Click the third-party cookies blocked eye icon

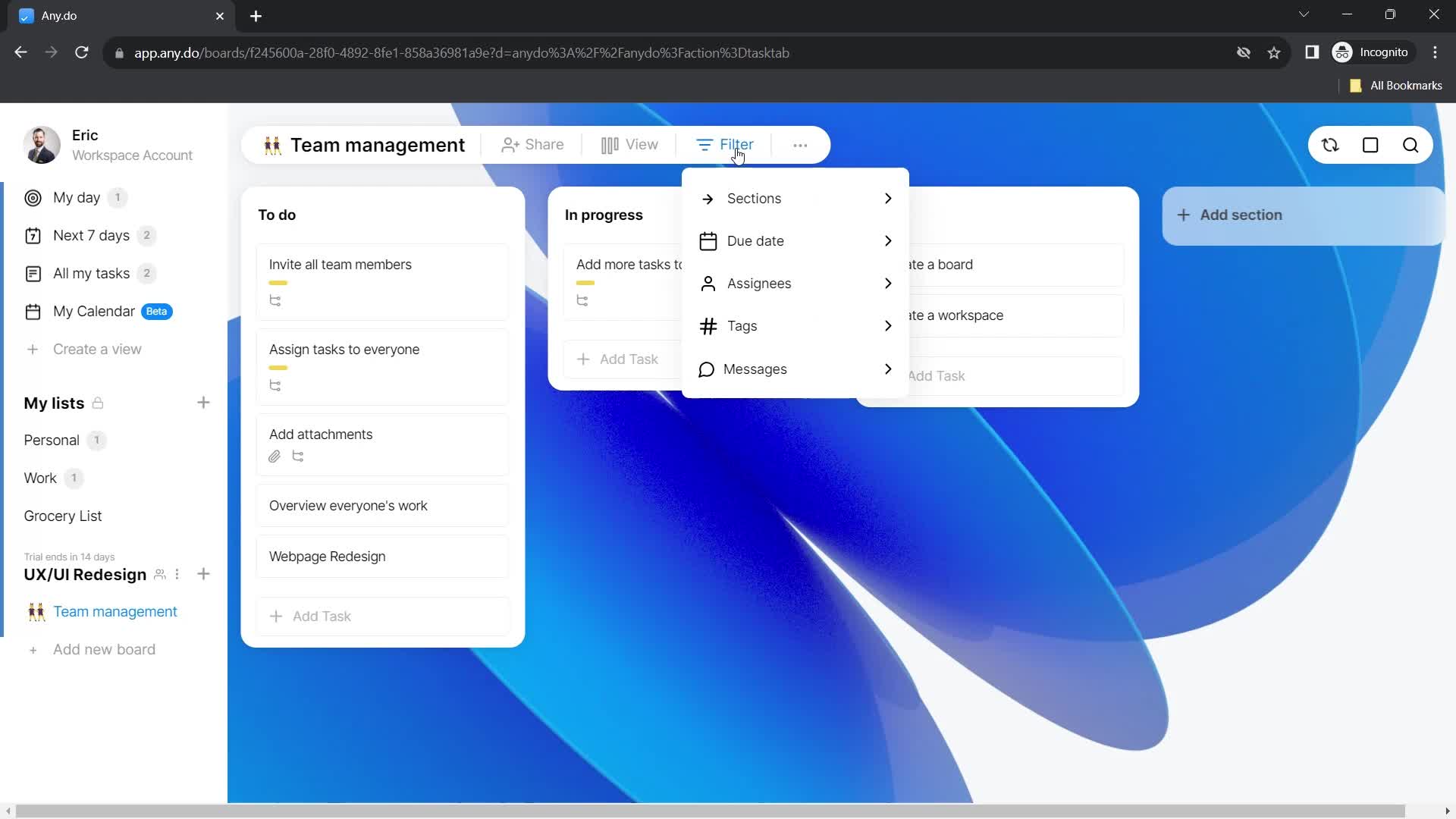pos(1244,52)
